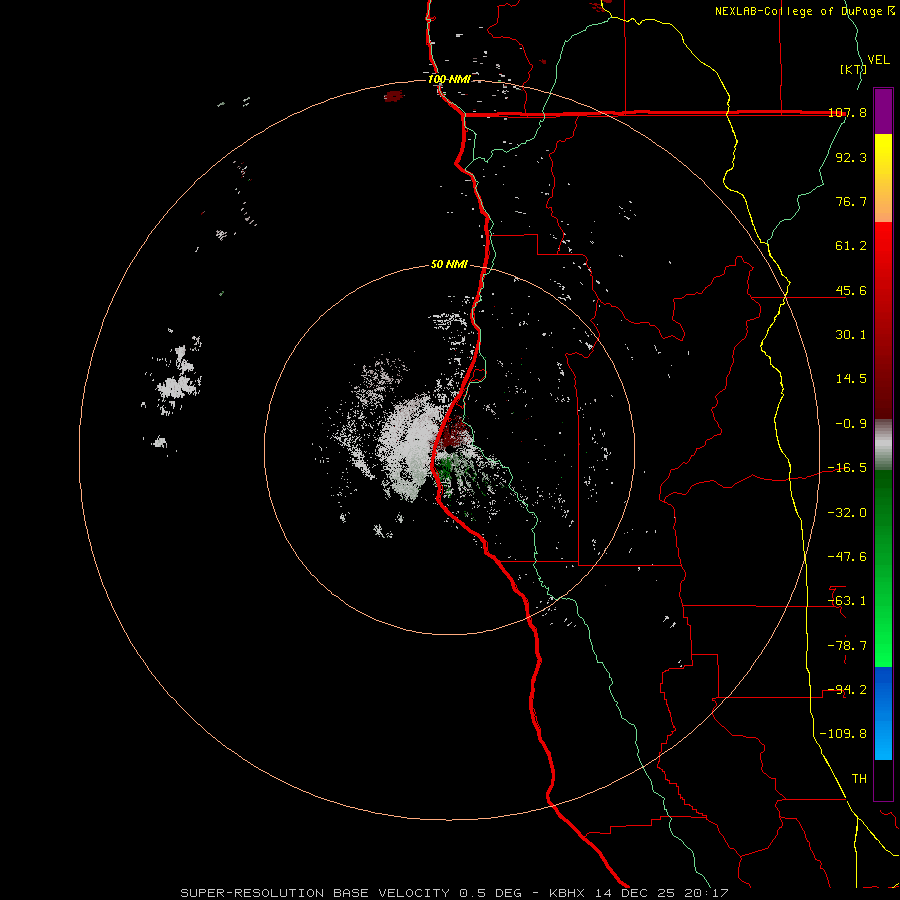Click the red outbound velocity patch near radar

click(456, 432)
